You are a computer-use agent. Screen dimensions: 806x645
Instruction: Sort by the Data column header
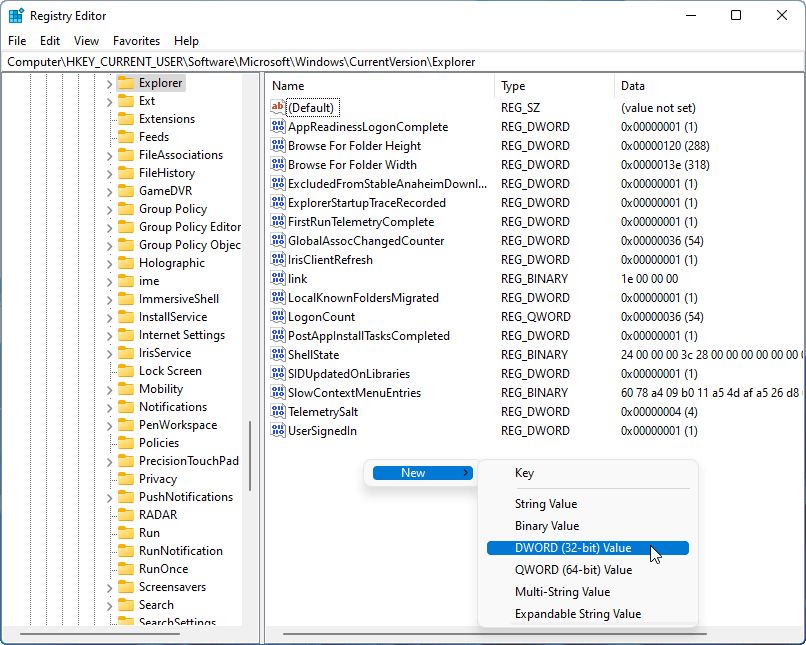coord(709,86)
